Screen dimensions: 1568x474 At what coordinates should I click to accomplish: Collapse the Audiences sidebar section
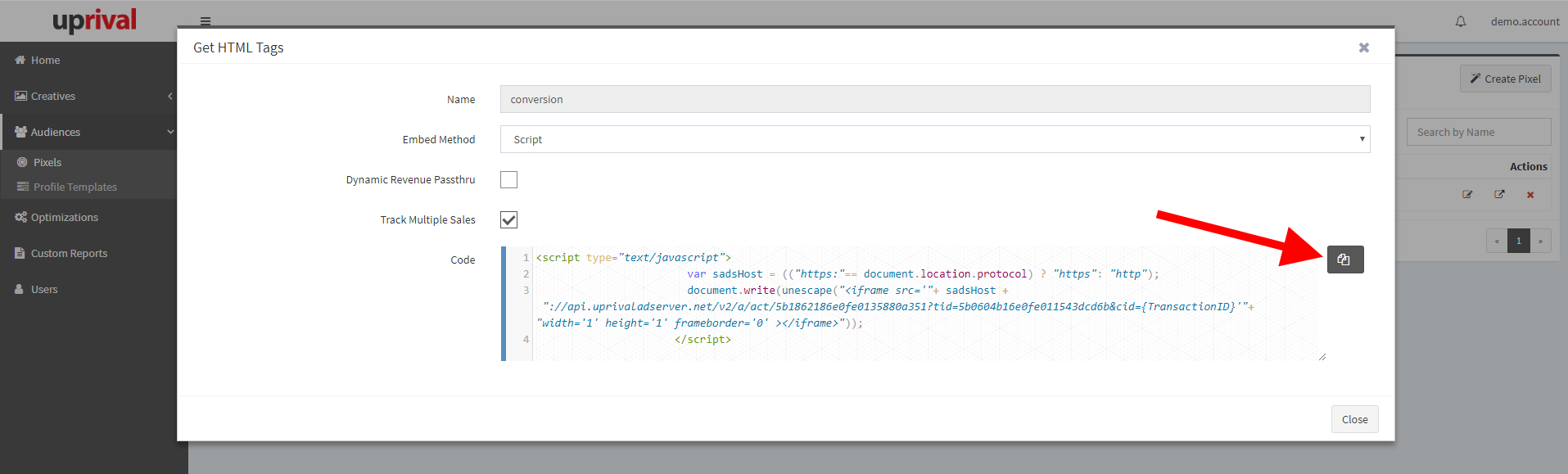click(88, 132)
